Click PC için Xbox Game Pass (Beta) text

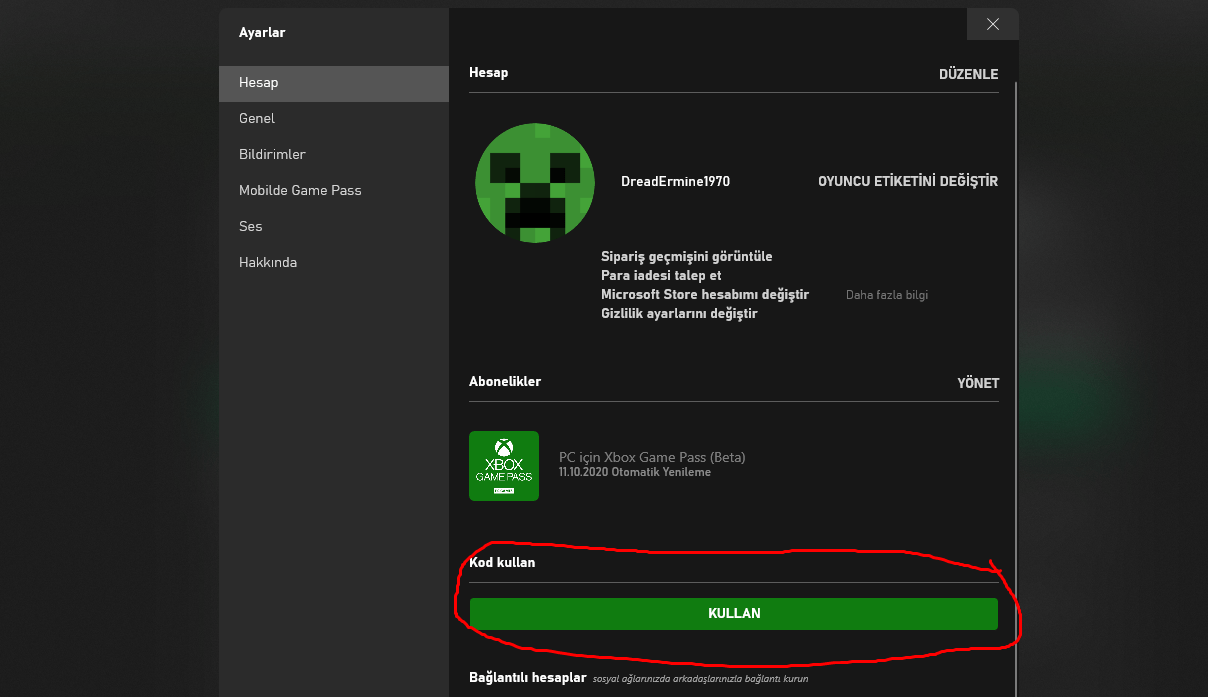[652, 458]
